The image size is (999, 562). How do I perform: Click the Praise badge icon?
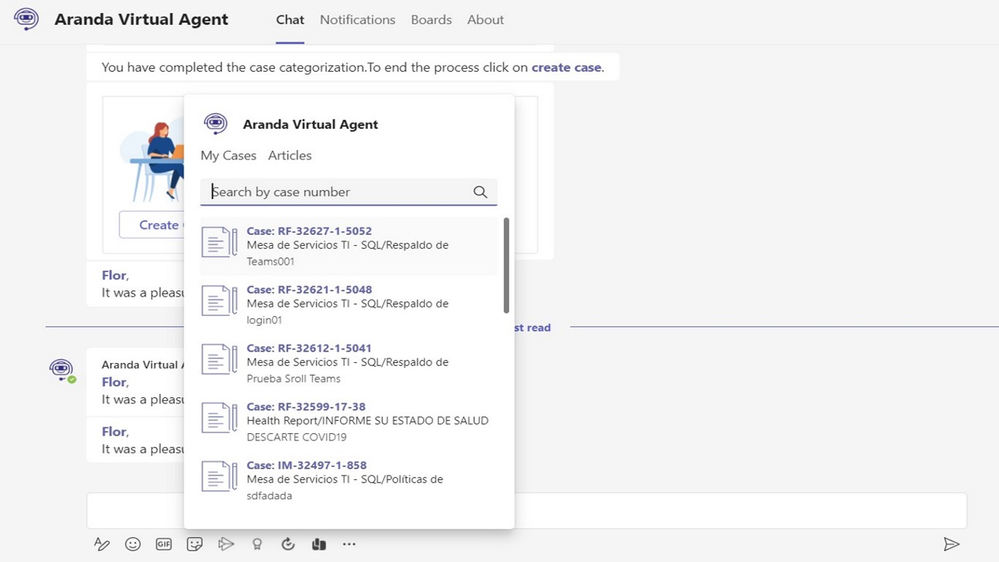pyautogui.click(x=257, y=544)
